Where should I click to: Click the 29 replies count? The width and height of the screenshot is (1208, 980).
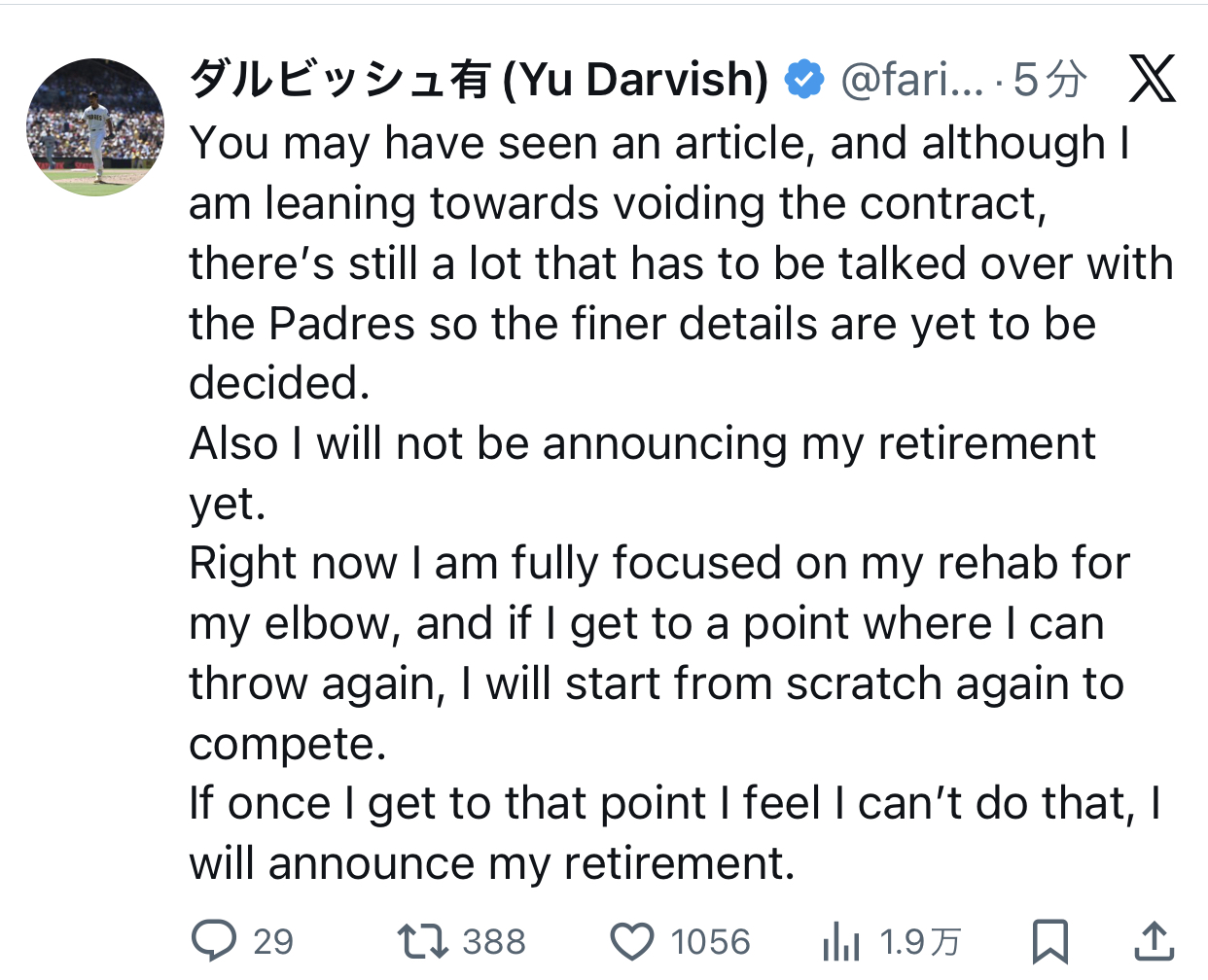click(x=273, y=941)
